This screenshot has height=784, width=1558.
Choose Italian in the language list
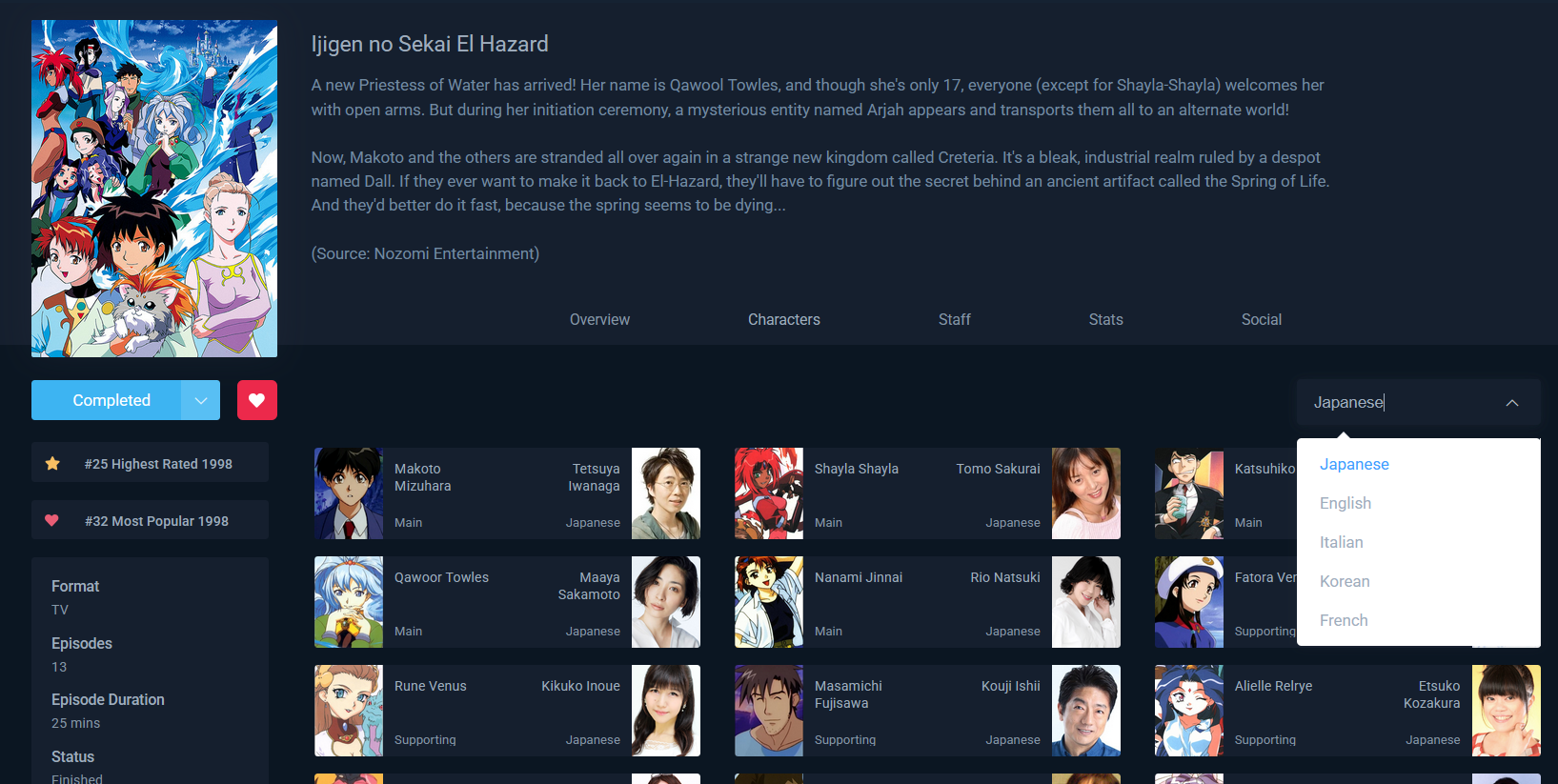tap(1341, 542)
